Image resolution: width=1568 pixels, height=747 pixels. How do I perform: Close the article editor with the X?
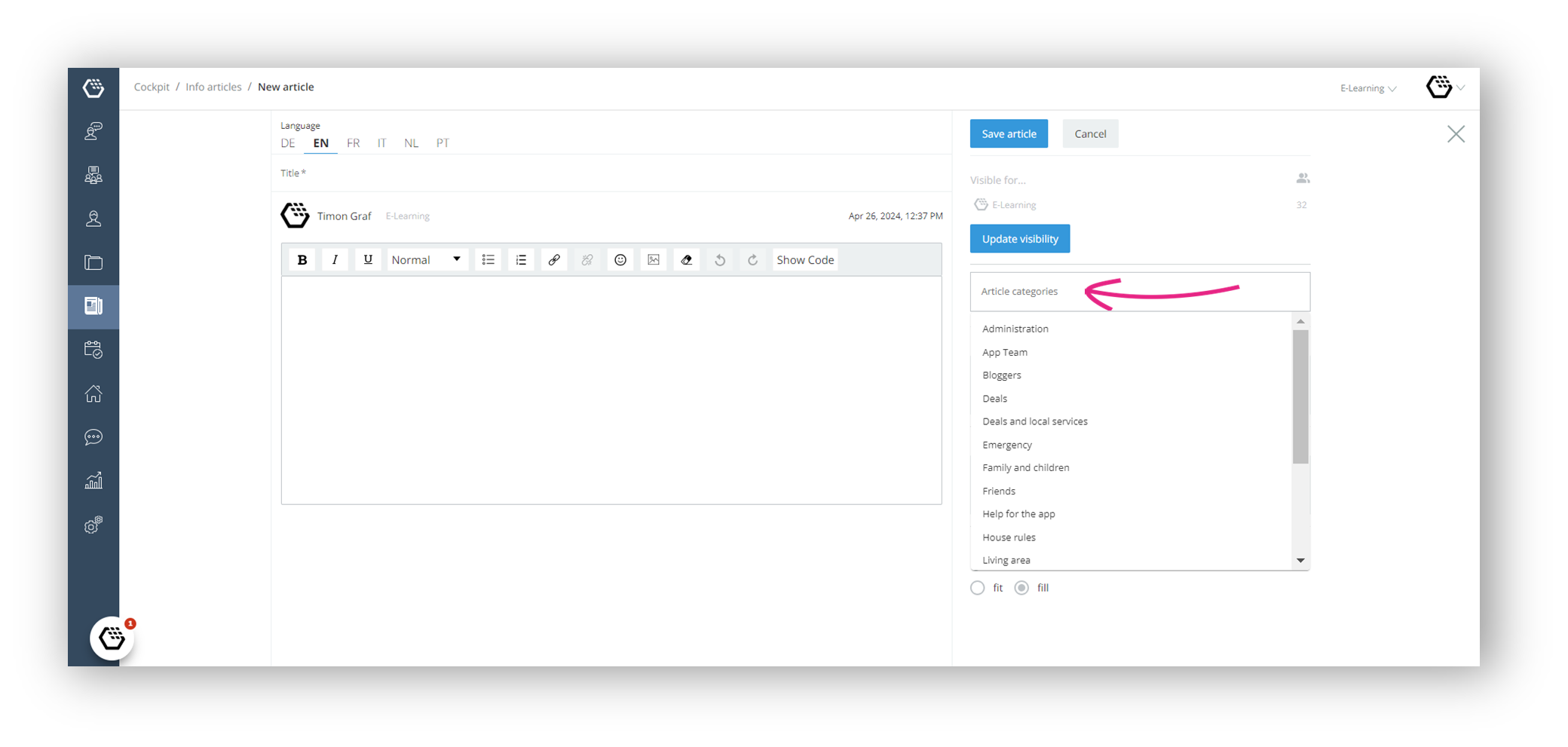pos(1456,134)
